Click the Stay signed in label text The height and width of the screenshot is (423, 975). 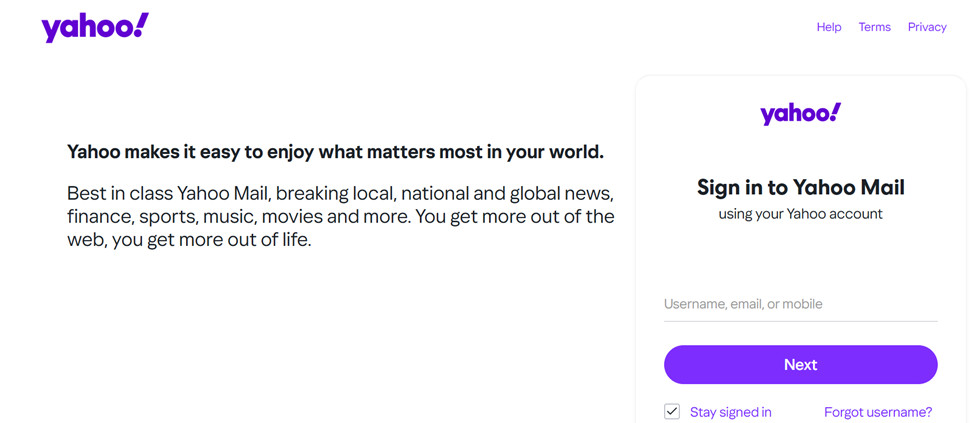tap(731, 412)
